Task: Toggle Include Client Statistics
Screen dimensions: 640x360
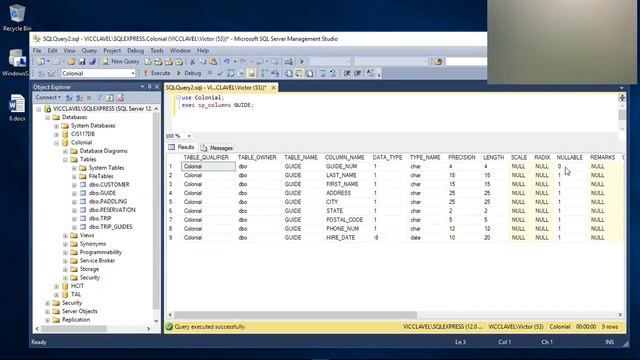Action: tap(275, 73)
